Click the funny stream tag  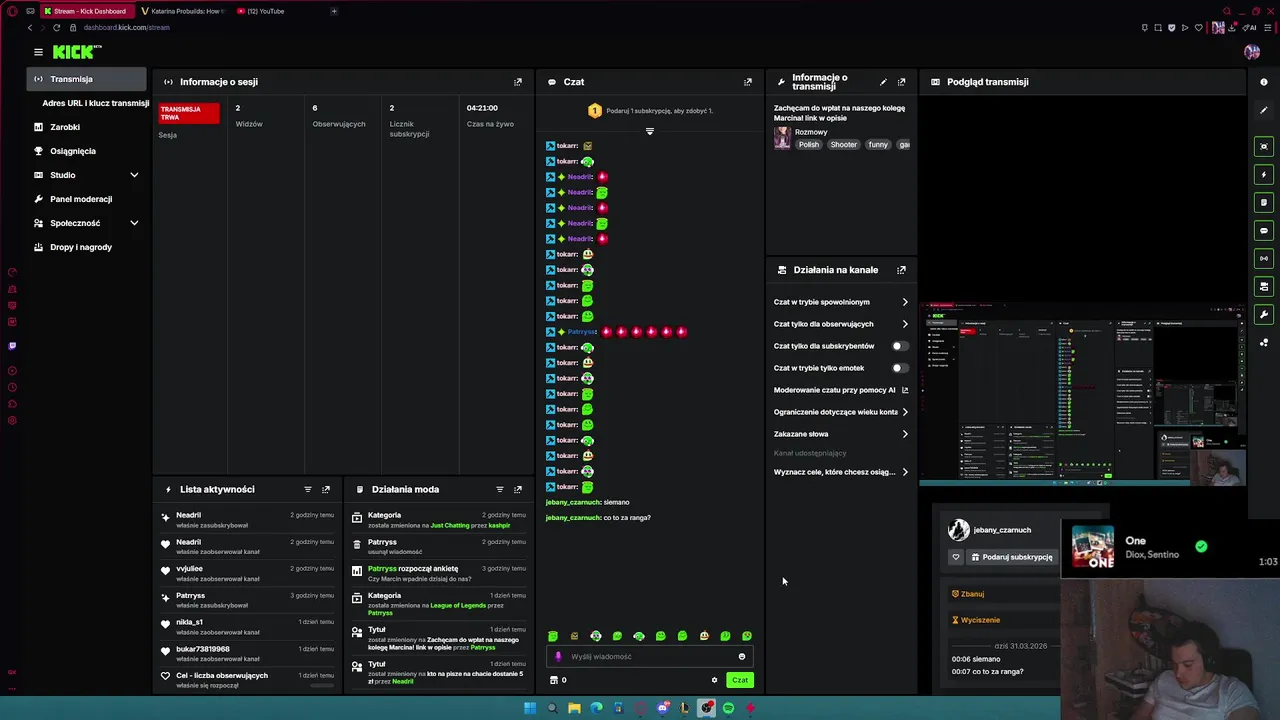[878, 145]
